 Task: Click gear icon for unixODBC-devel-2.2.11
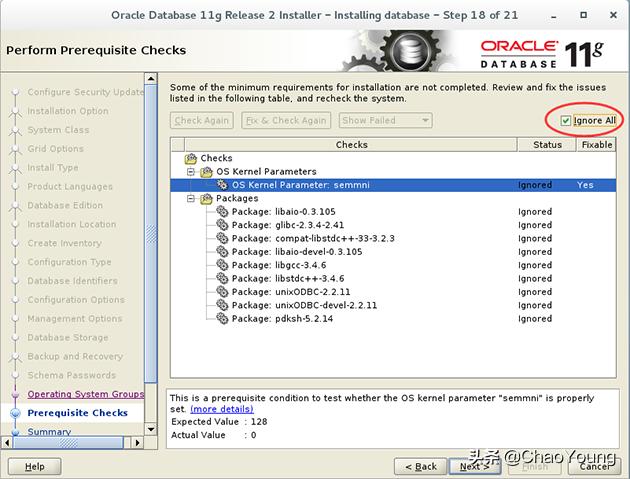click(x=222, y=305)
